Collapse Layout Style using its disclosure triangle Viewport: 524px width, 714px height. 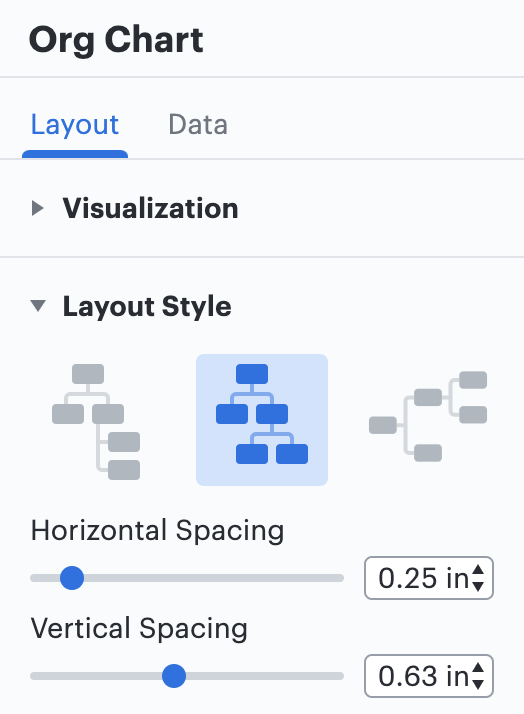point(38,306)
